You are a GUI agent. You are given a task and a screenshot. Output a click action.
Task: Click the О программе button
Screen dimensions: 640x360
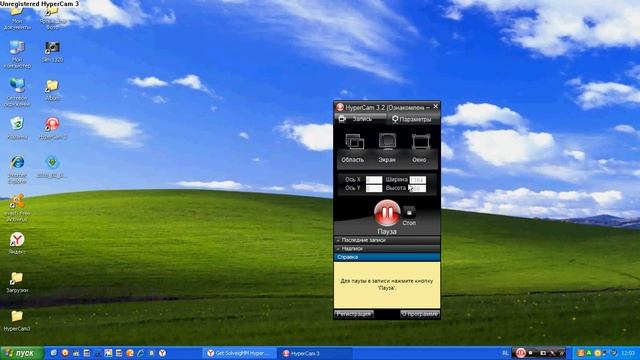tap(420, 314)
